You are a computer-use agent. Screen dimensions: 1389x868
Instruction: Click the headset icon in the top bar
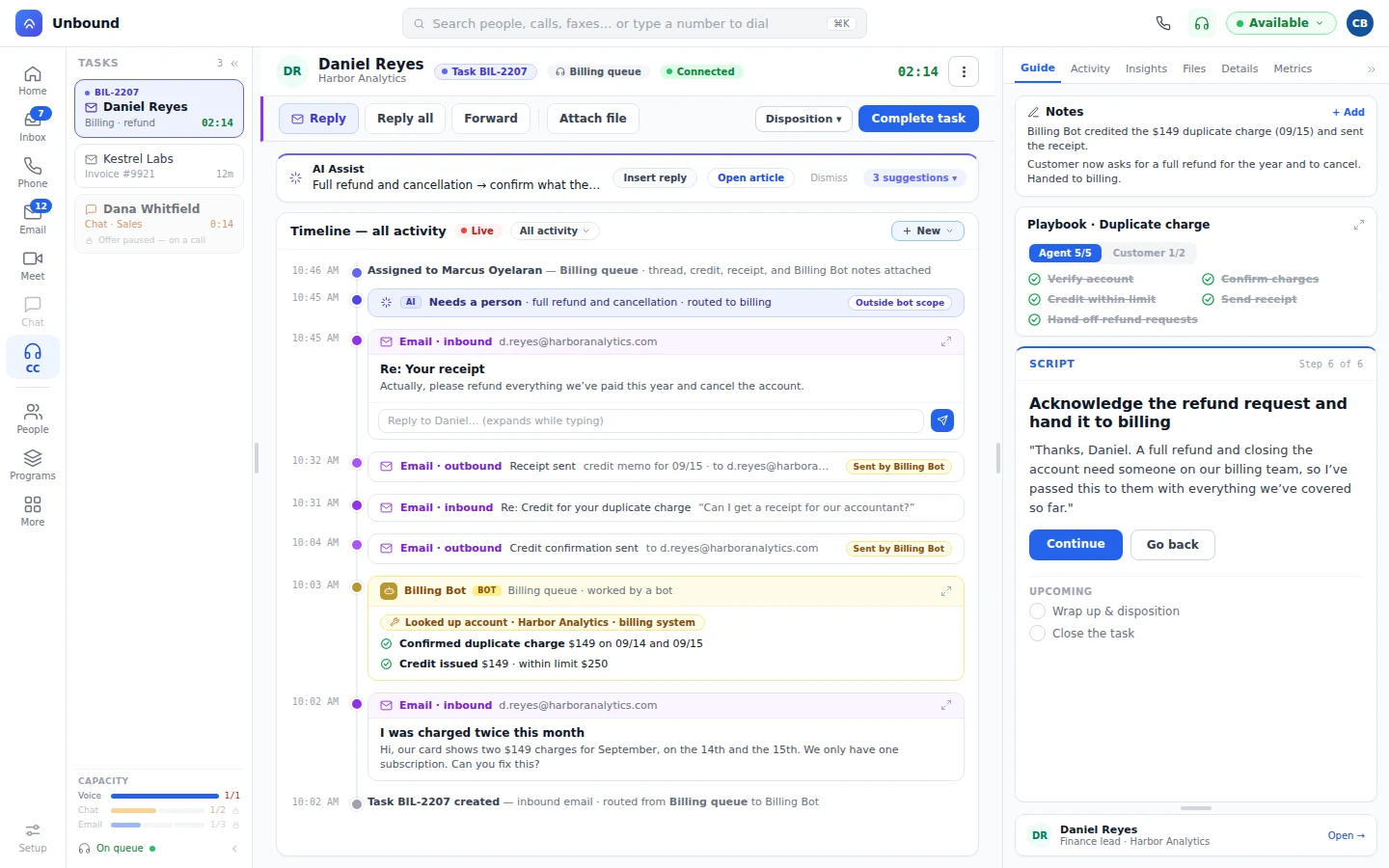[x=1202, y=23]
